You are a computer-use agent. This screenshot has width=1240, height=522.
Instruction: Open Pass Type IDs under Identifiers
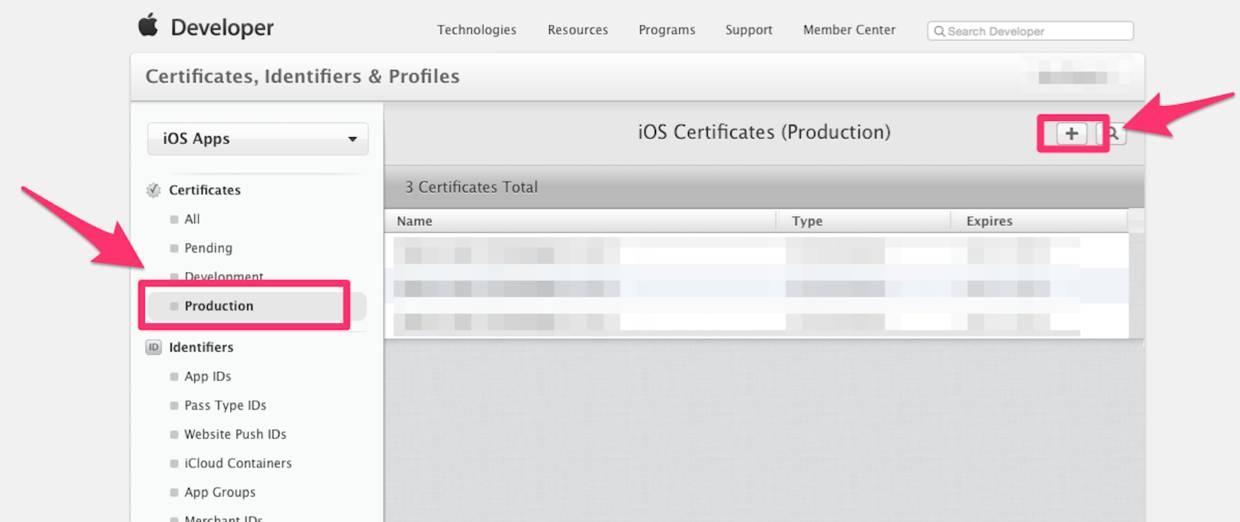pos(225,406)
